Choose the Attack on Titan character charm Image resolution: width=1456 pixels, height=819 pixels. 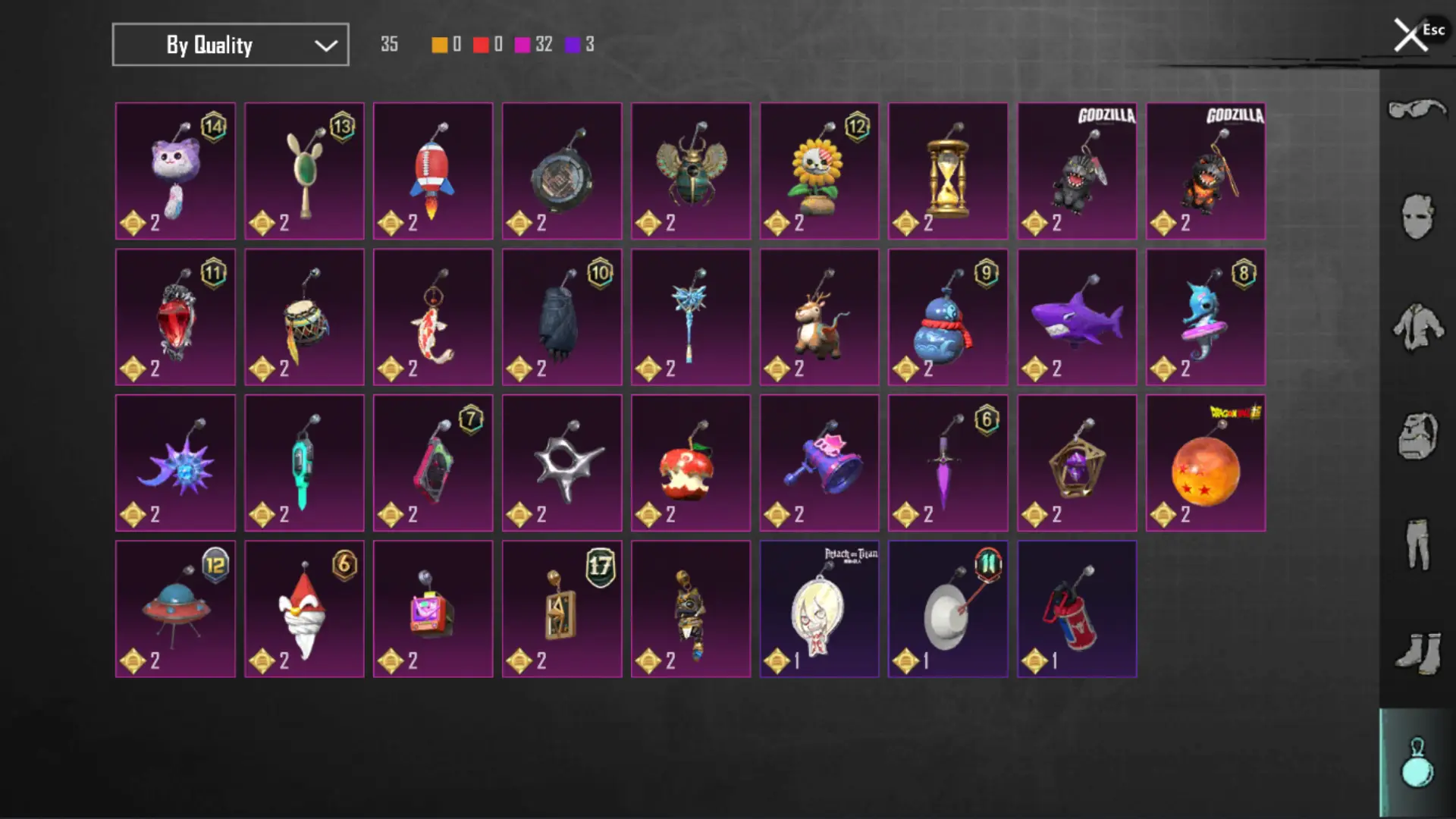820,609
